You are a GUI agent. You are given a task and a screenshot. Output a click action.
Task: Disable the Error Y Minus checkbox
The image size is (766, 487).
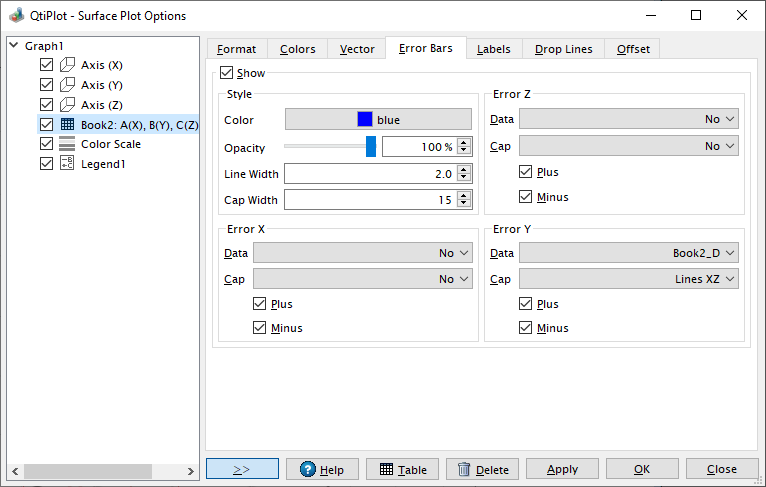click(x=526, y=328)
